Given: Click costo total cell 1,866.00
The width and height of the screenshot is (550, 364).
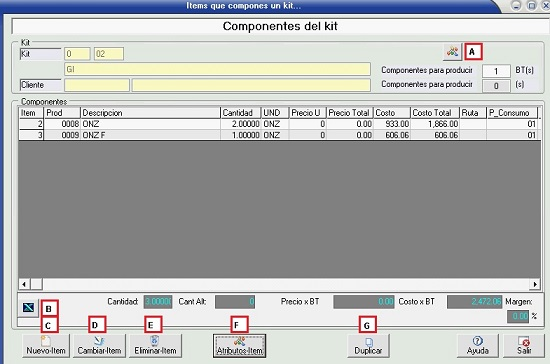Looking at the screenshot, I should tap(435, 124).
